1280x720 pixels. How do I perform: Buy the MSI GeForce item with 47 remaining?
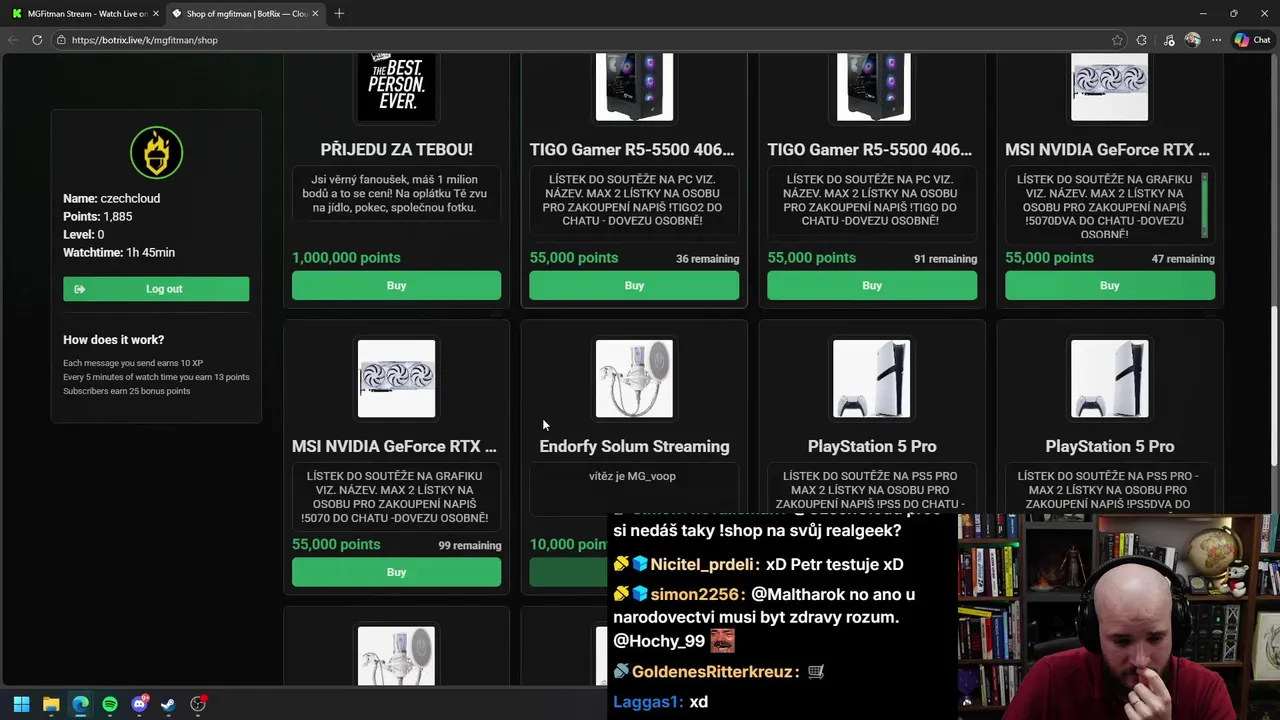[1110, 286]
